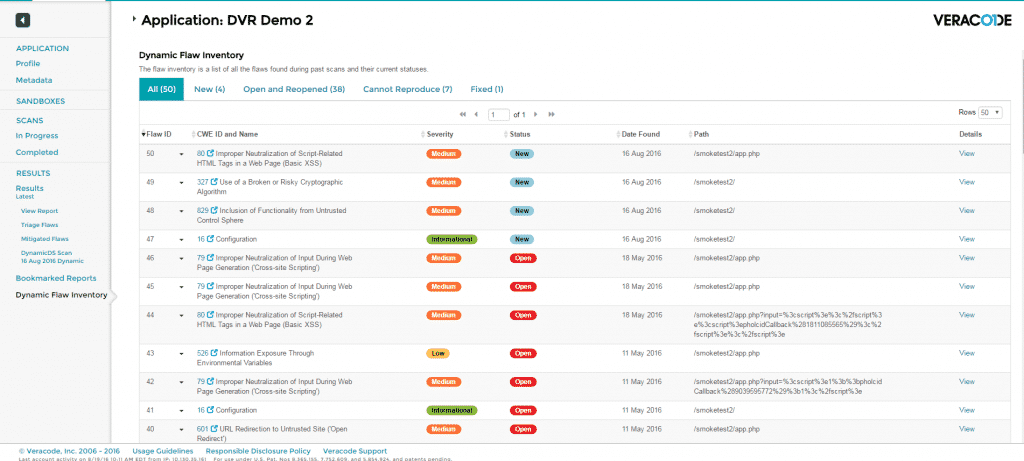Go to first page of flaw list

[463, 114]
